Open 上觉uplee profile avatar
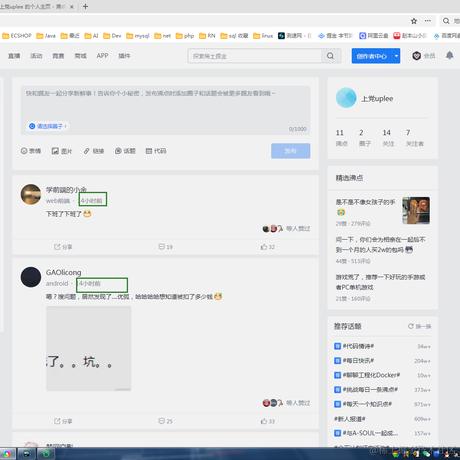The width and height of the screenshot is (460, 460). [346, 98]
